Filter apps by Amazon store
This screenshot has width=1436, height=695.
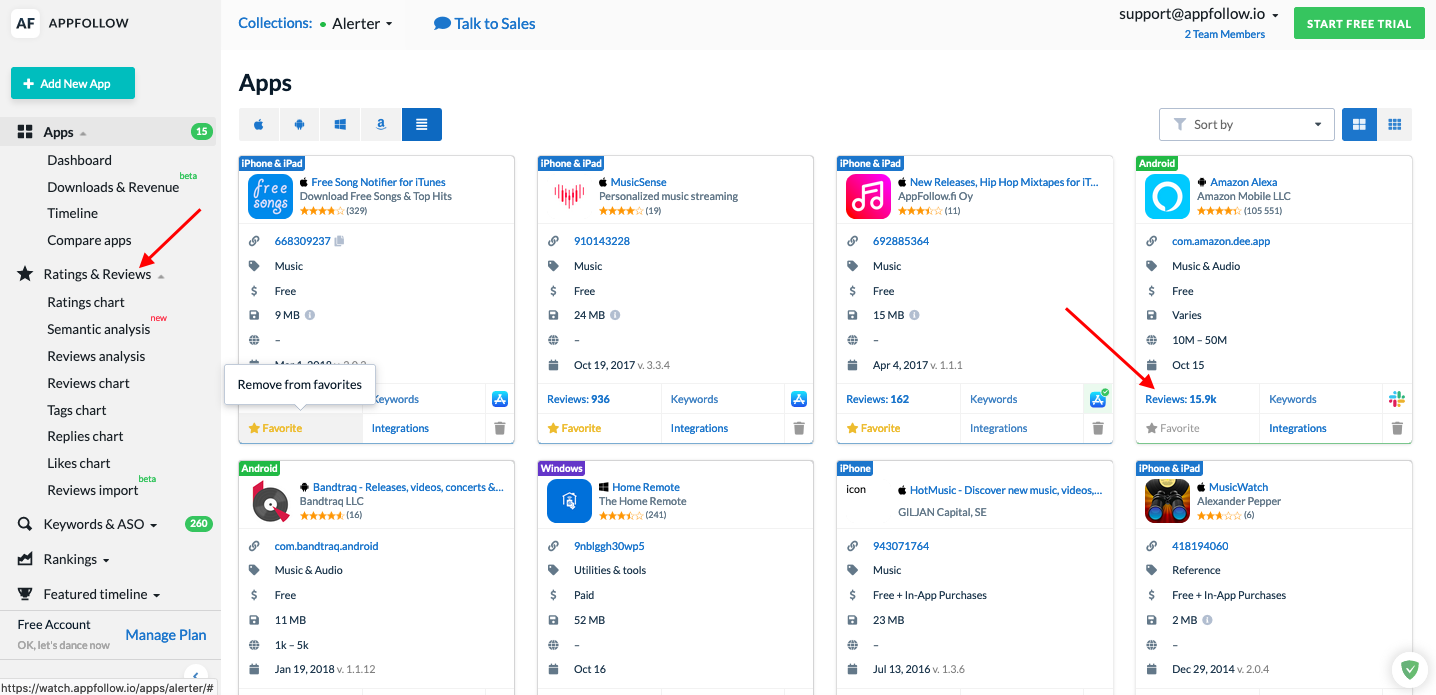pyautogui.click(x=381, y=124)
